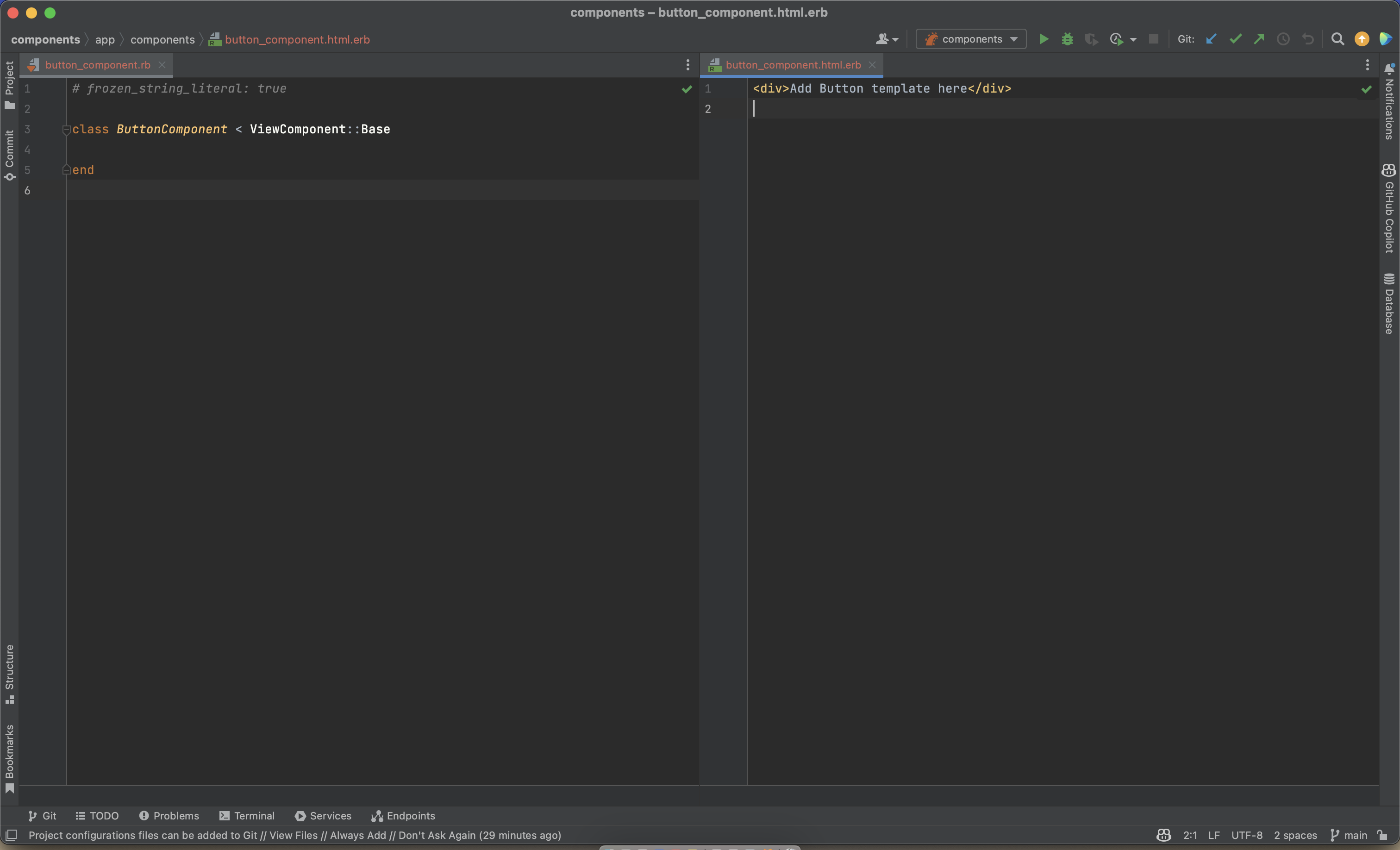Click app in breadcrumb path
Viewport: 1400px width, 850px height.
point(105,40)
